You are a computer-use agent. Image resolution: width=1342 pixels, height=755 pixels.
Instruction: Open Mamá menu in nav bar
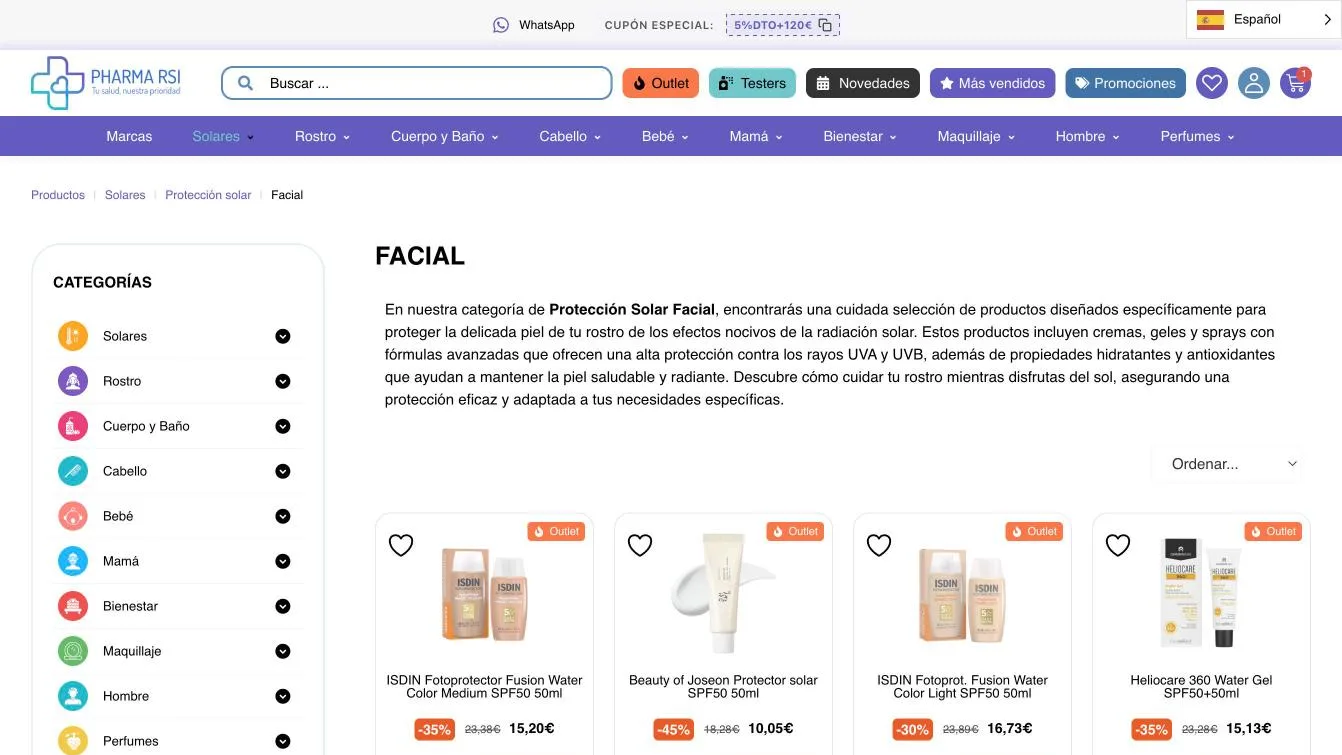click(x=755, y=136)
